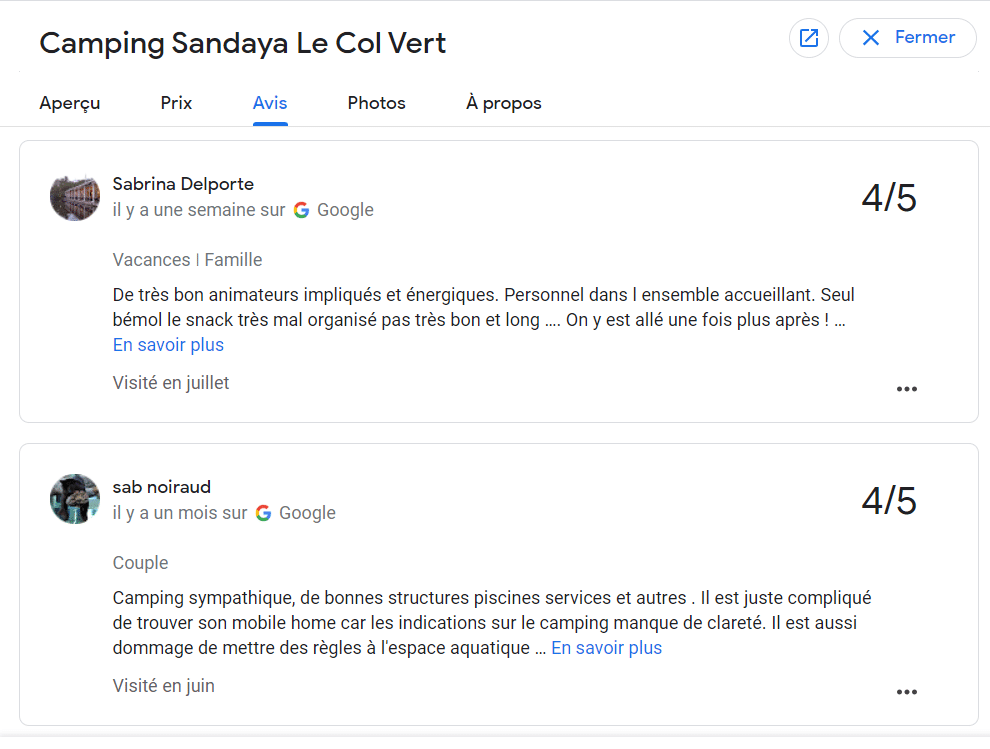Screen dimensions: 990x749
Task: Expand sab noiraud's review with En savoir plus
Action: (606, 648)
